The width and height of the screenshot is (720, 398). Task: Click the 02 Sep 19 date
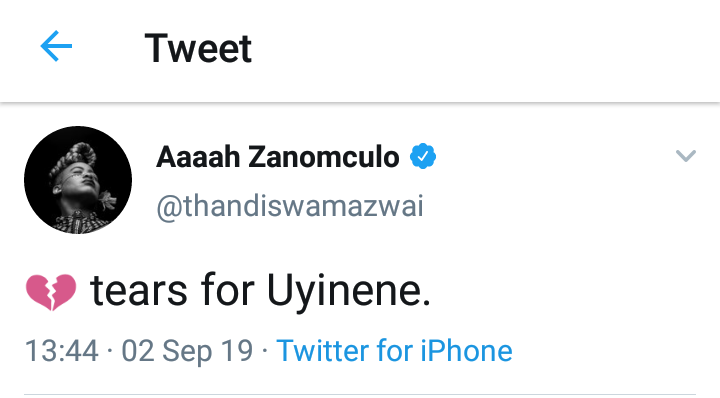coord(187,351)
